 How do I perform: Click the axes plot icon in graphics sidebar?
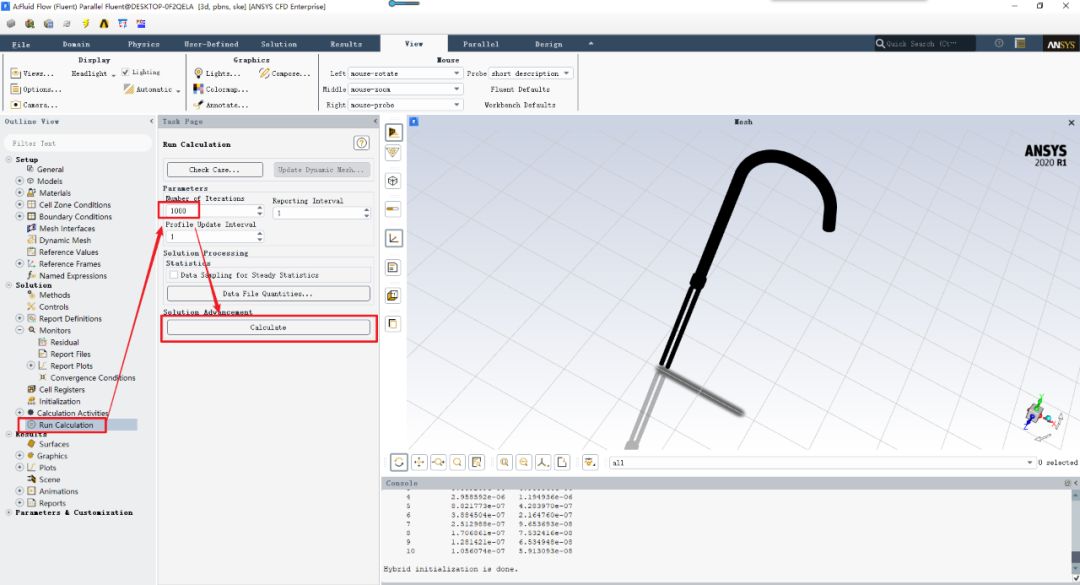[x=393, y=238]
